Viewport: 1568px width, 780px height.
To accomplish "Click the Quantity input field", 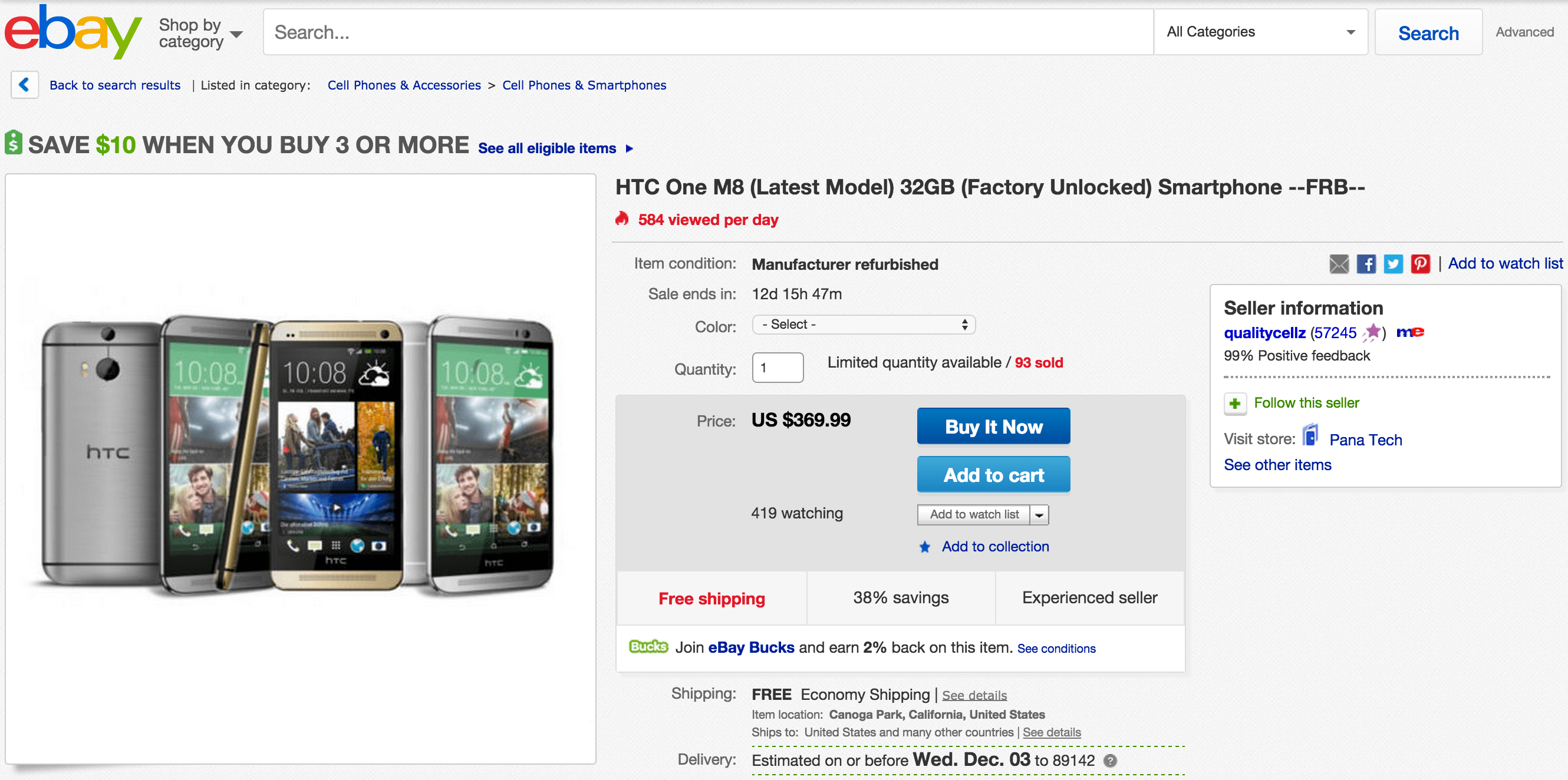I will pos(778,368).
